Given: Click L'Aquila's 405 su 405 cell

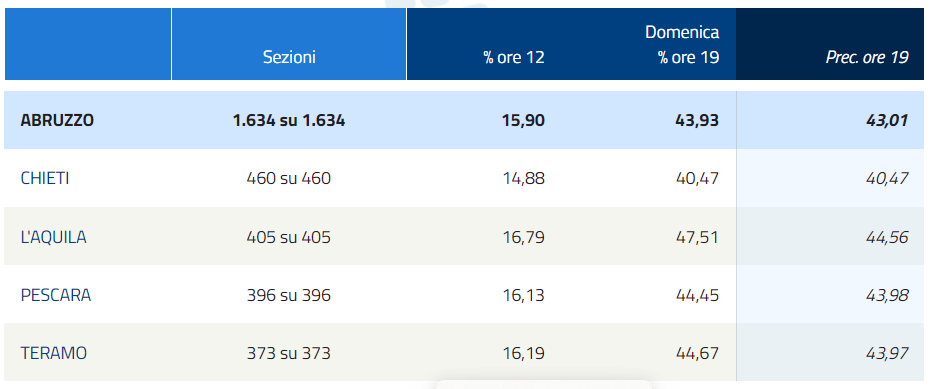Looking at the screenshot, I should [x=289, y=237].
